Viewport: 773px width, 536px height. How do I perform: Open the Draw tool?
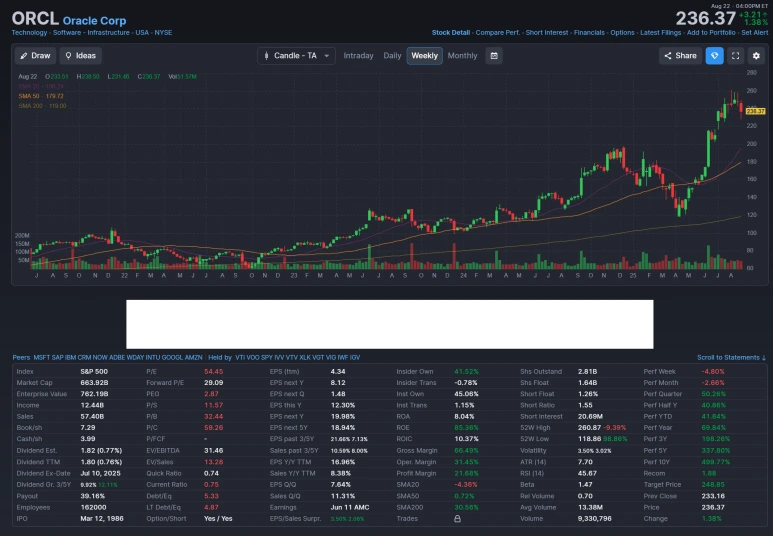point(35,56)
